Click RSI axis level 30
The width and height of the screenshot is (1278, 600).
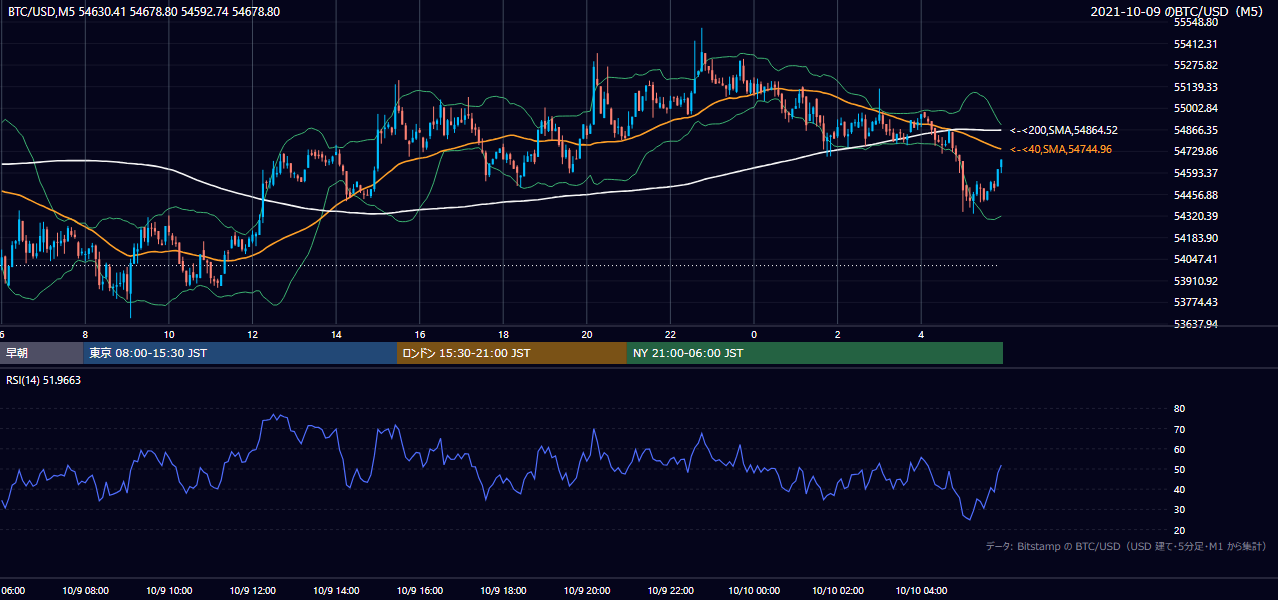pyautogui.click(x=1180, y=510)
